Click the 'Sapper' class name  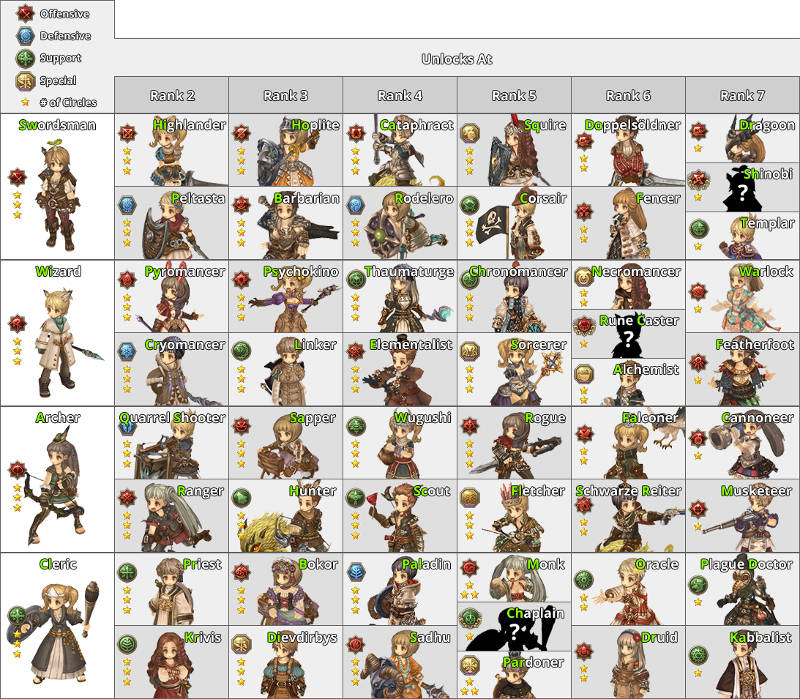coord(313,418)
